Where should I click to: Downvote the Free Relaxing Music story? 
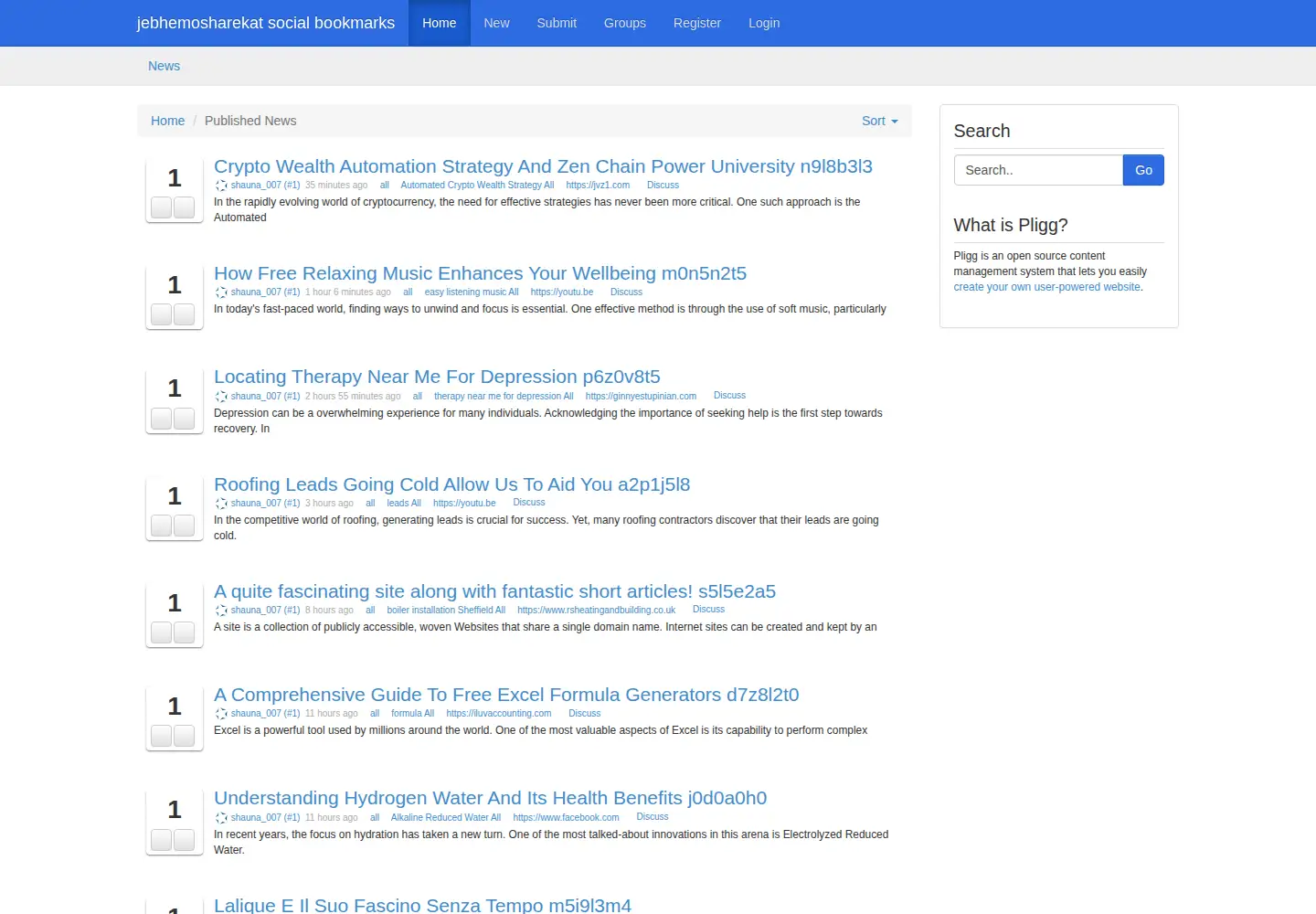tap(184, 314)
